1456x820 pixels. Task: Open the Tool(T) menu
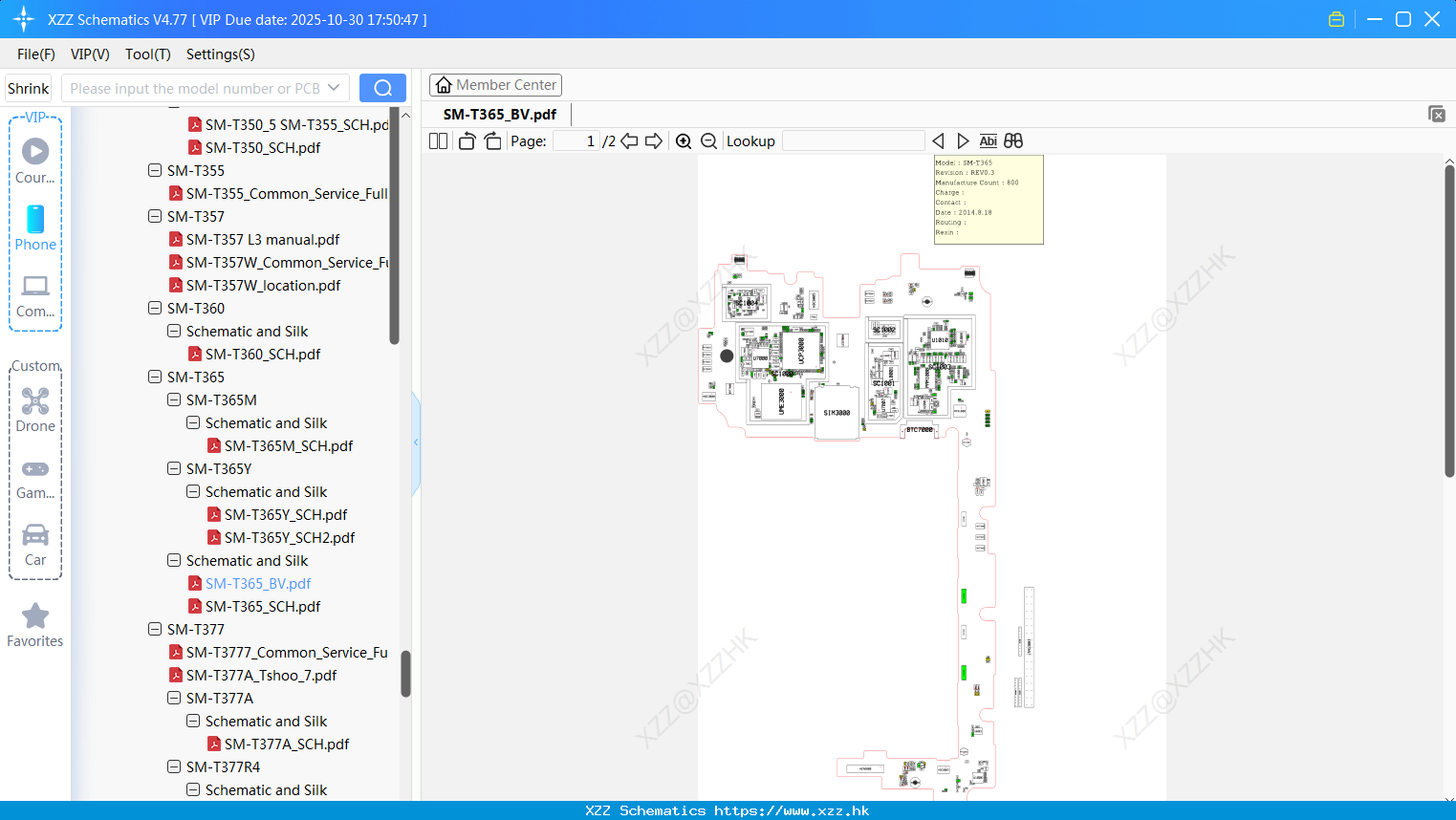[x=148, y=54]
